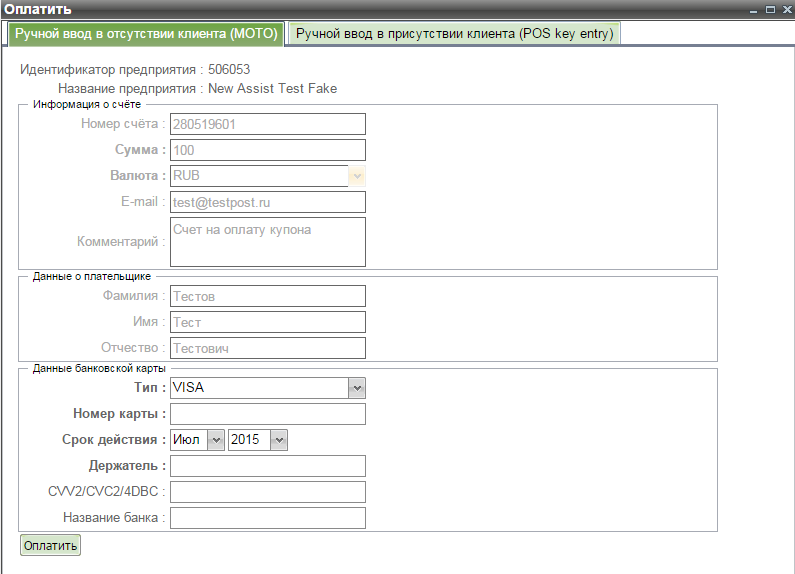The width and height of the screenshot is (795, 574).
Task: Open the Валюта dropdown showing RUB
Action: (x=357, y=176)
